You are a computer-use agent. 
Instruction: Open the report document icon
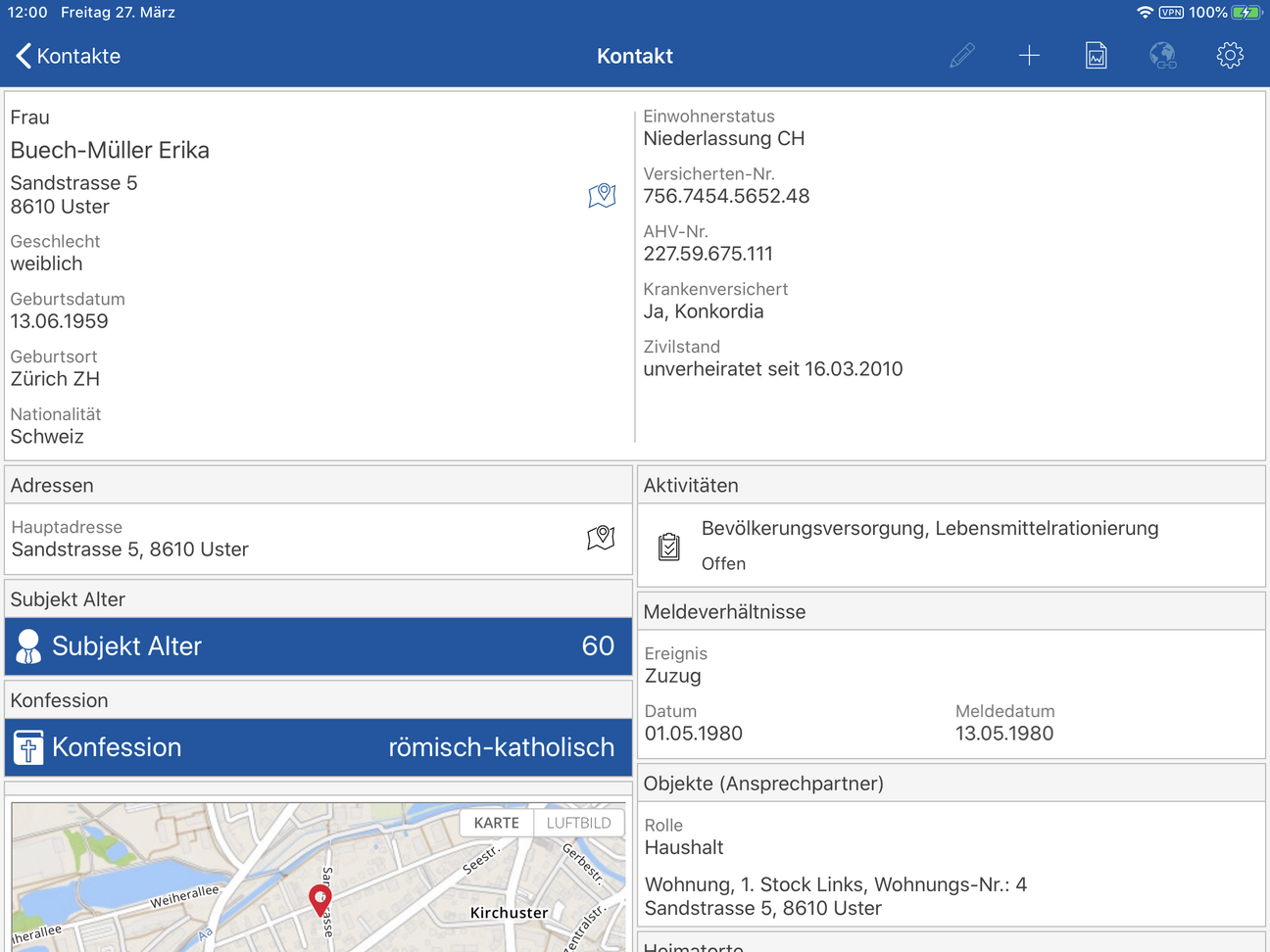[1097, 56]
